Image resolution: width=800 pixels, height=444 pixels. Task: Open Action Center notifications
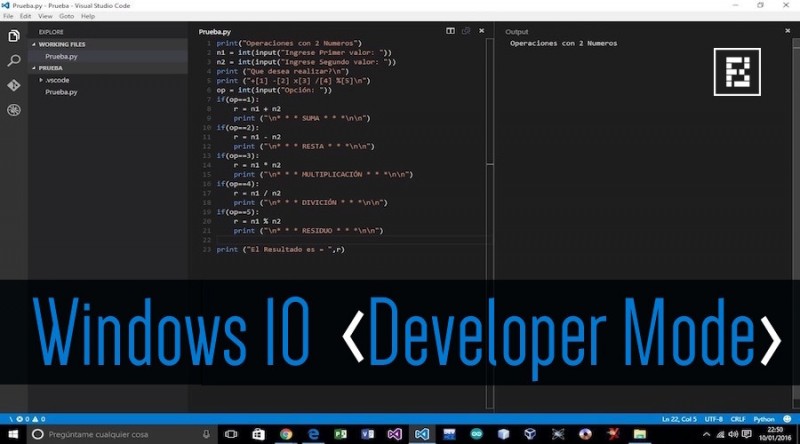[747, 435]
